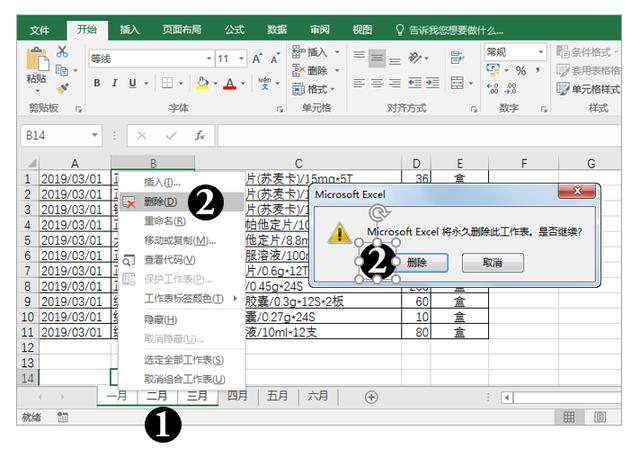This screenshot has width=640, height=449.
Task: Apply comma style
Action: click(x=538, y=70)
